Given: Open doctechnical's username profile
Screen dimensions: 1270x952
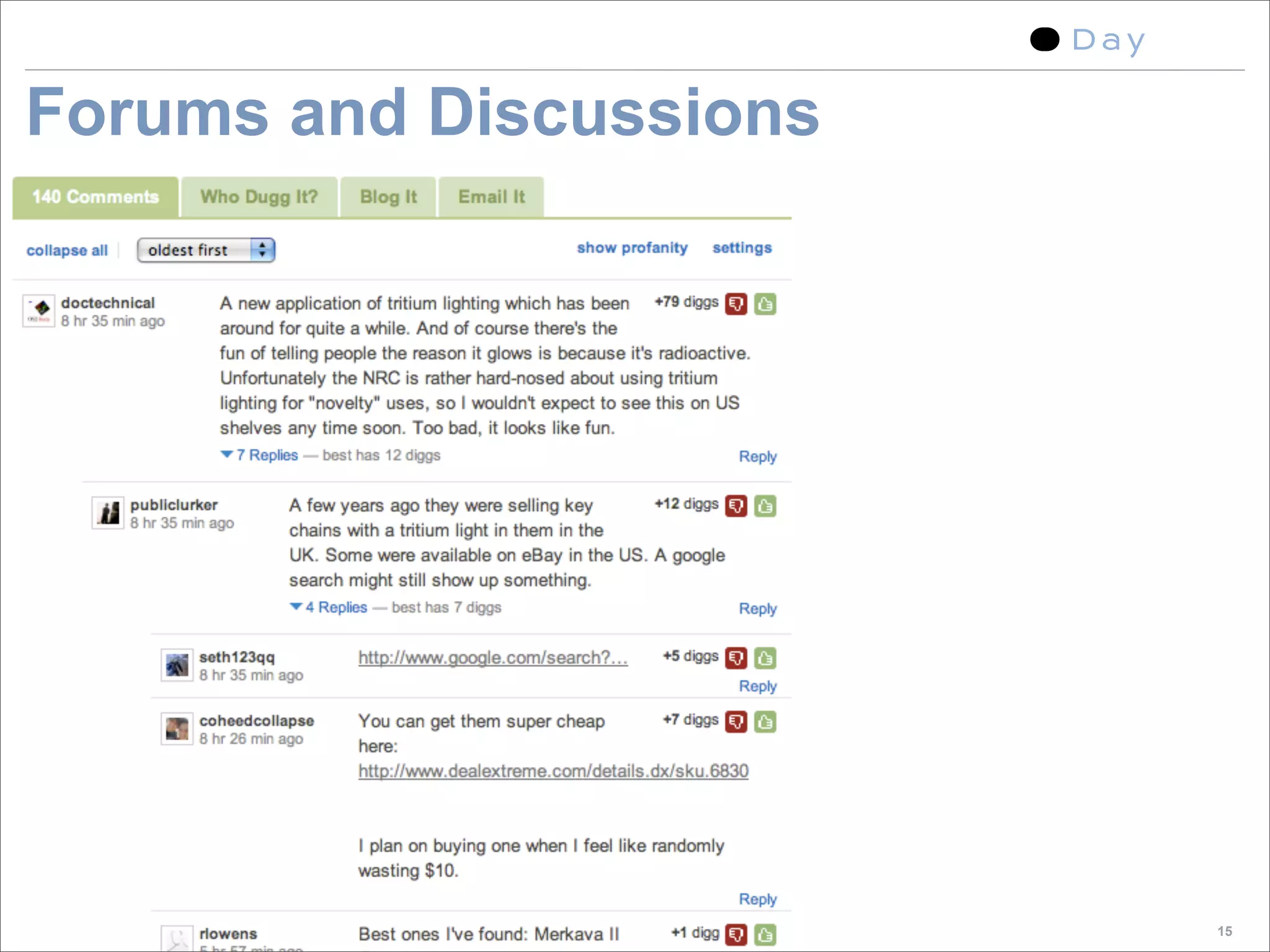Looking at the screenshot, I should click(x=108, y=303).
